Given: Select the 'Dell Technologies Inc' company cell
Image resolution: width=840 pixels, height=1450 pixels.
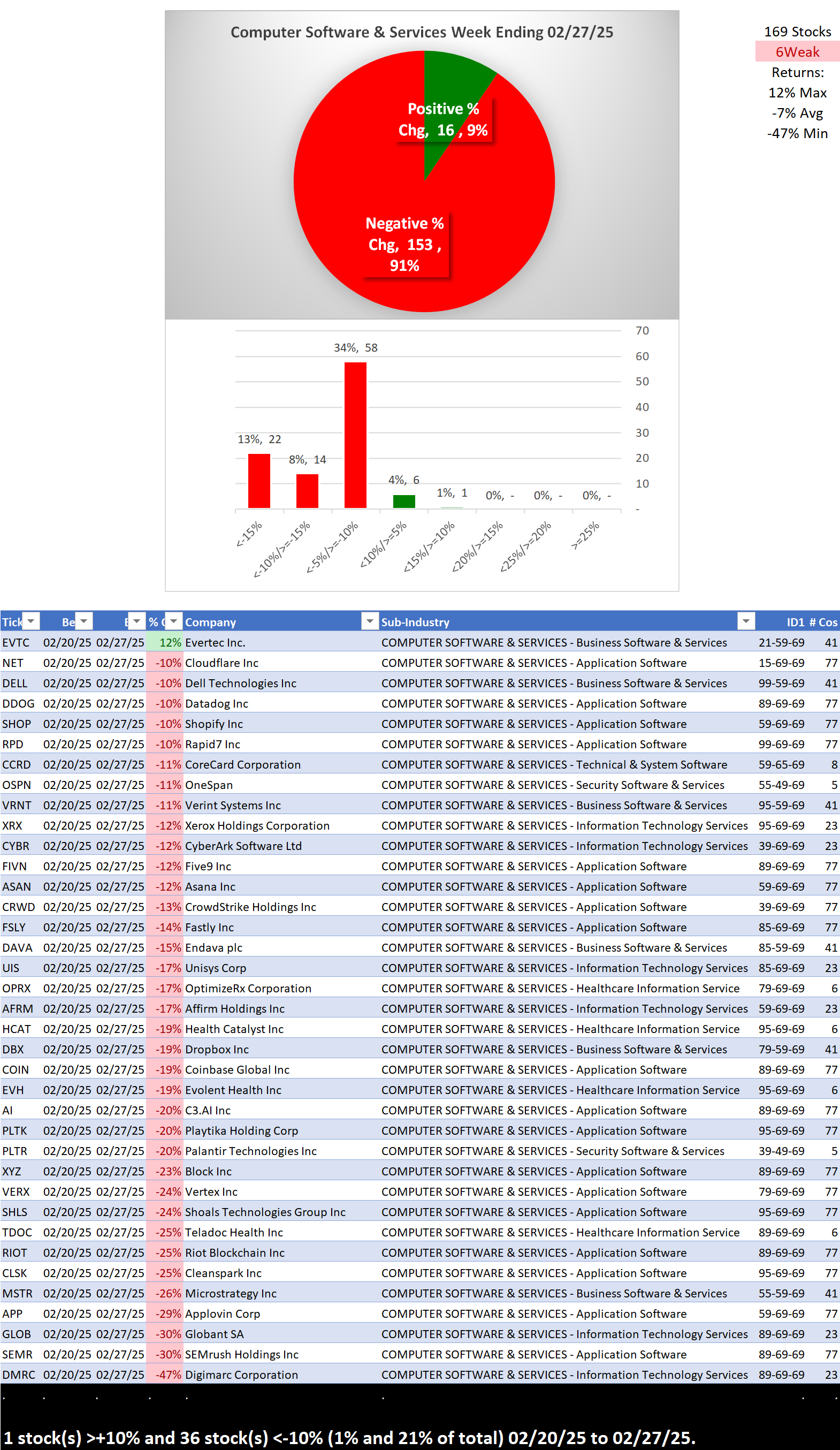Looking at the screenshot, I should pos(281,683).
